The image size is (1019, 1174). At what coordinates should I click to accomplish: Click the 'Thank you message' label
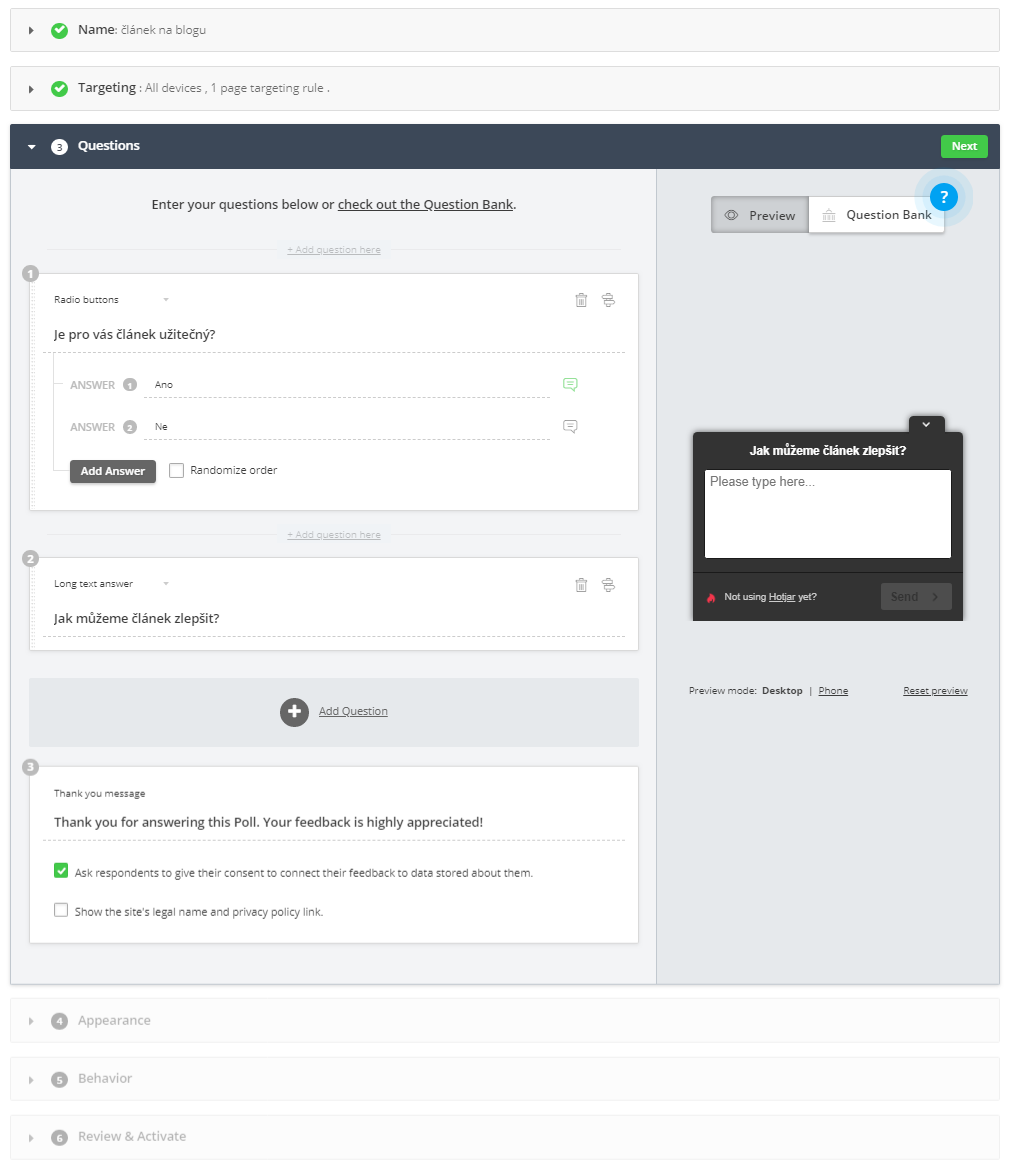(100, 794)
